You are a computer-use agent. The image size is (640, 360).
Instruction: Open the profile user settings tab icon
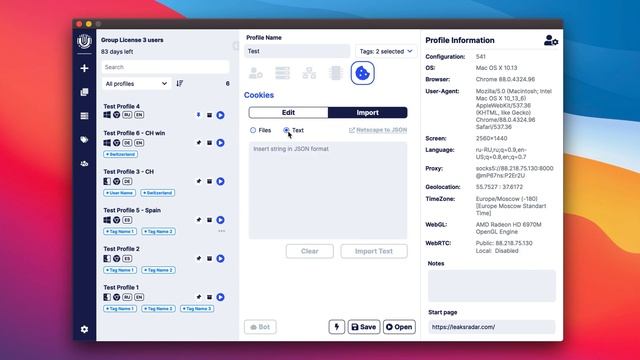tap(256, 73)
